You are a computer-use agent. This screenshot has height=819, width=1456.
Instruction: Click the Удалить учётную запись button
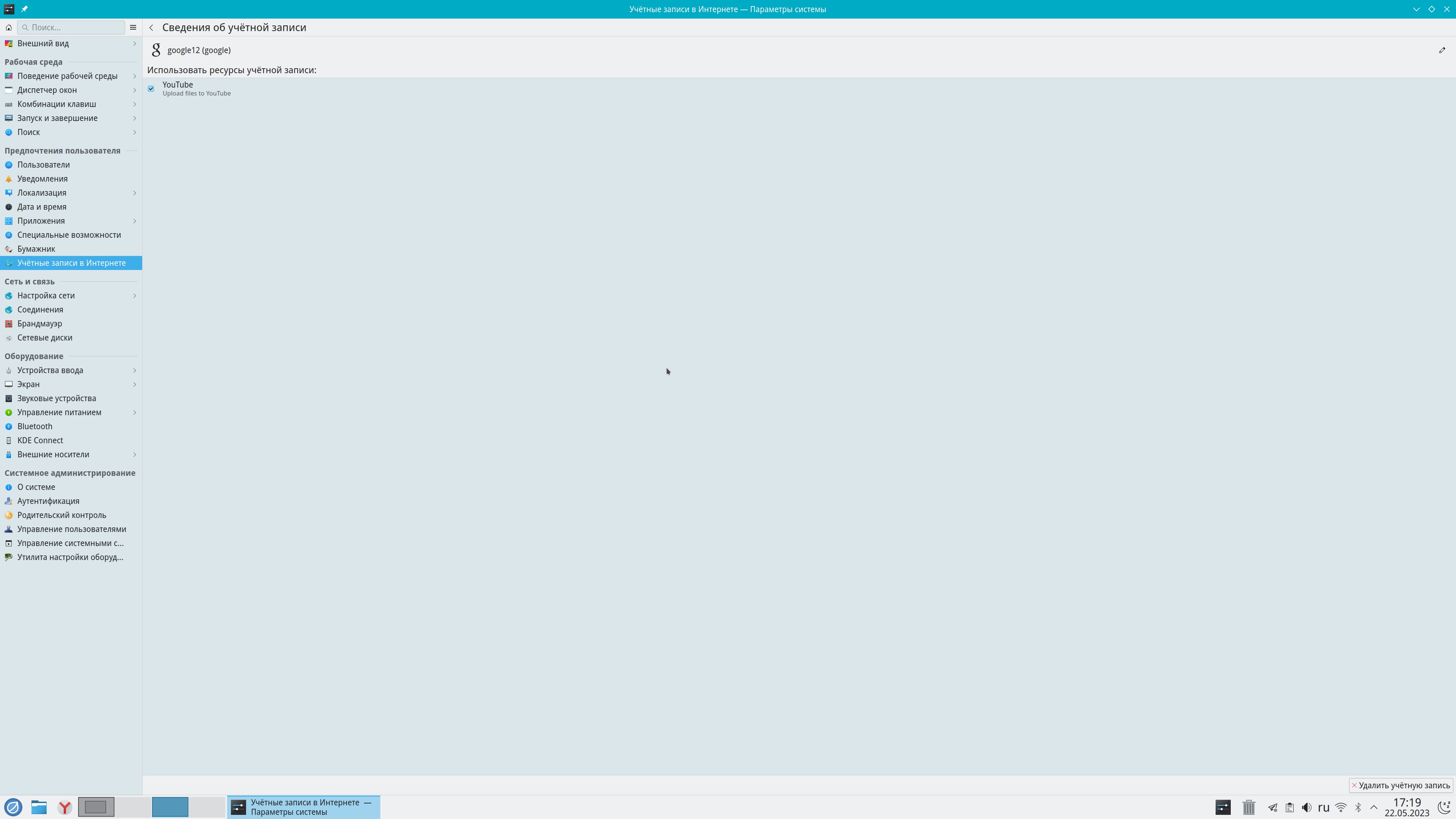1400,785
